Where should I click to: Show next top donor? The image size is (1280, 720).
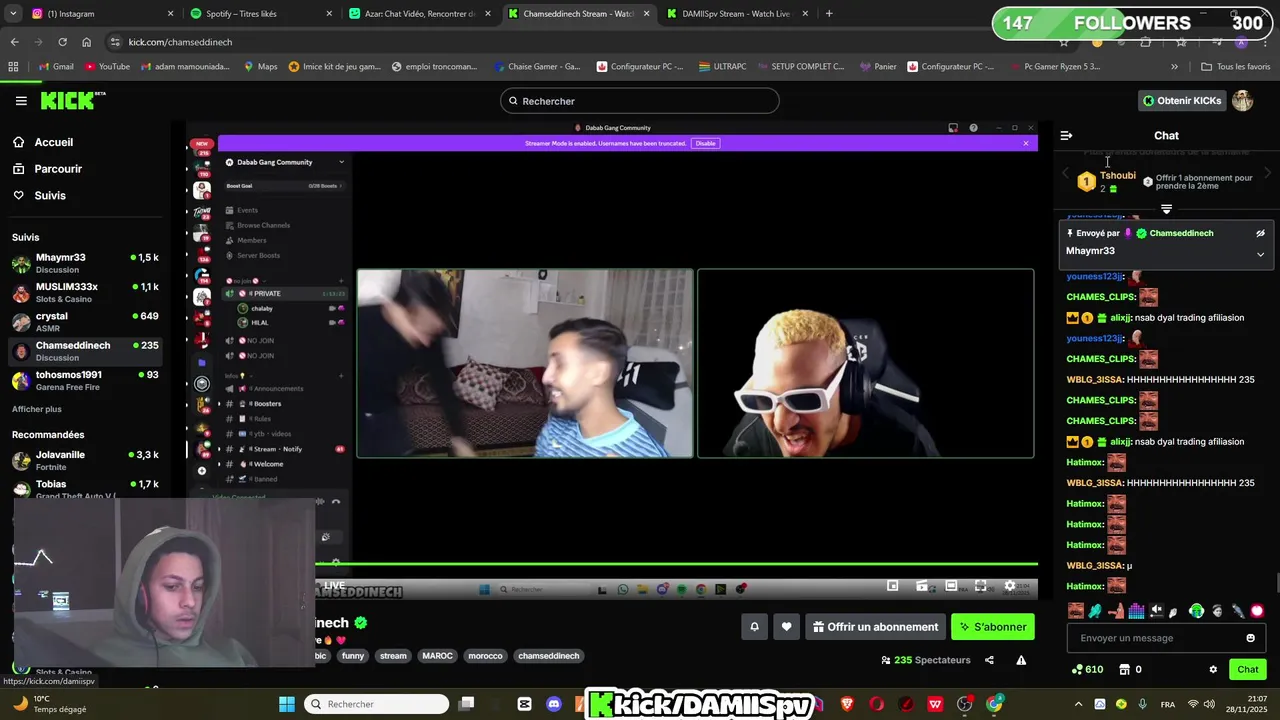point(1268,174)
